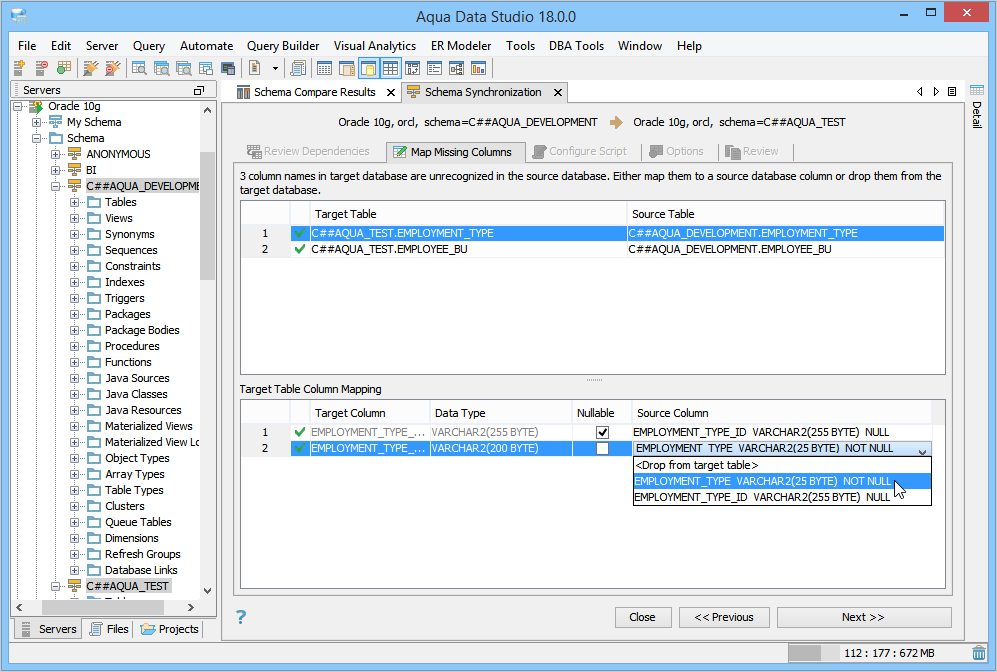Screen dimensions: 997x672
Task: Click the Register Server toolbar icon
Action: pyautogui.click(x=19, y=67)
